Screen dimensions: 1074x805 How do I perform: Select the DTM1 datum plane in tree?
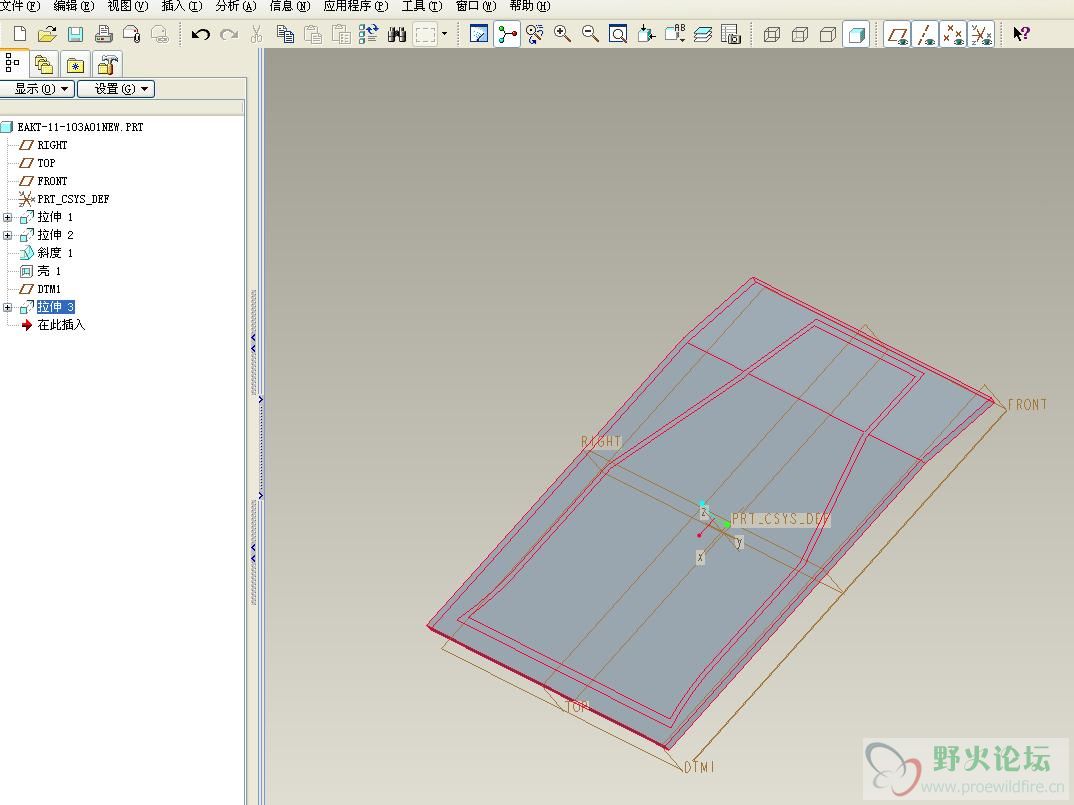pyautogui.click(x=49, y=289)
